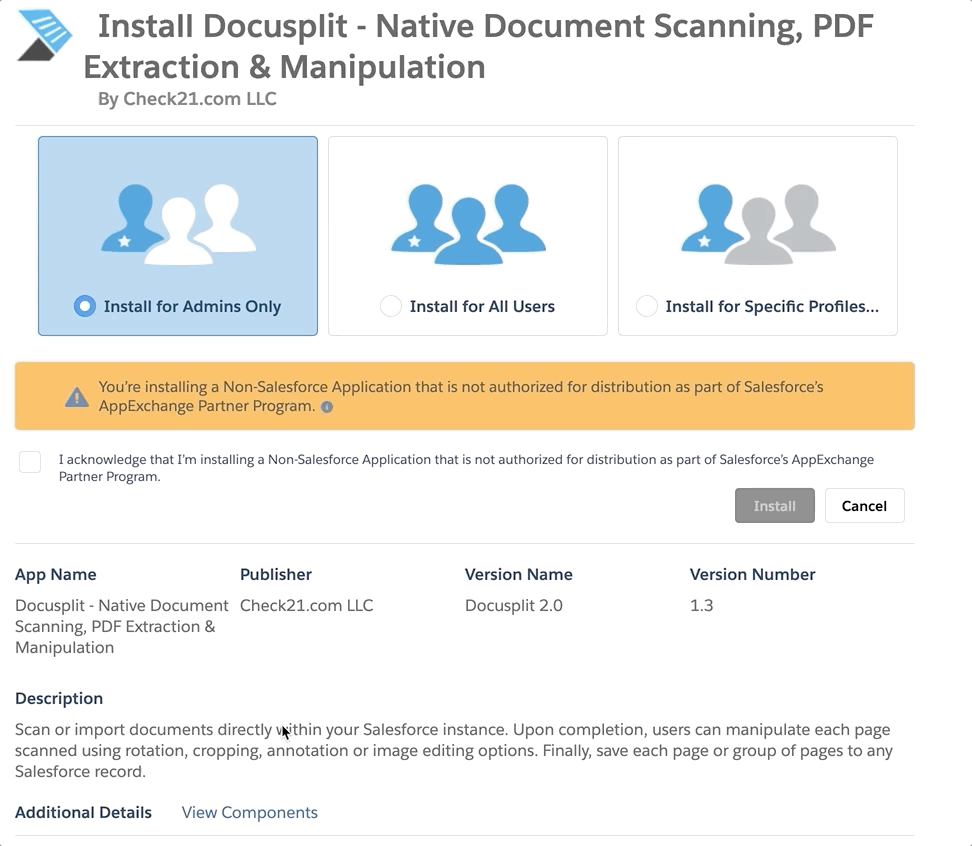Click the version number value 1.3
Viewport: 972px width, 846px height.
(702, 606)
